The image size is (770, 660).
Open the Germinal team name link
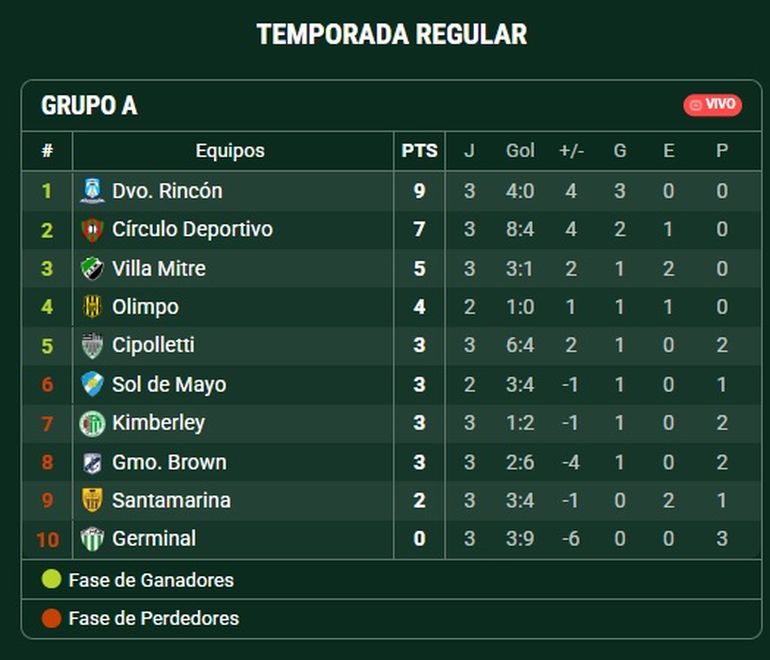154,539
